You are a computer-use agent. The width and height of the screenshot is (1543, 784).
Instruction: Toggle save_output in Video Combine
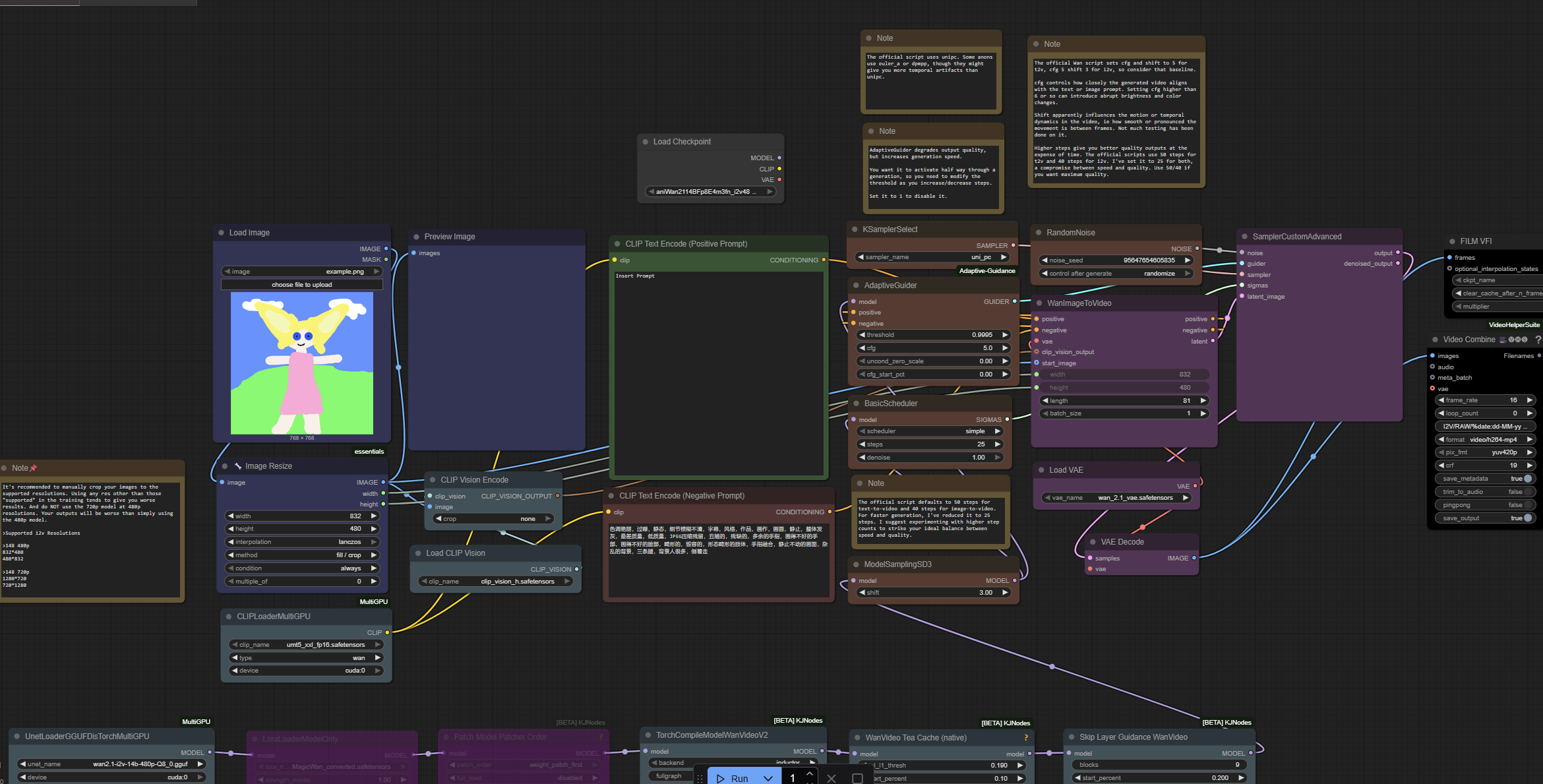tap(1485, 518)
